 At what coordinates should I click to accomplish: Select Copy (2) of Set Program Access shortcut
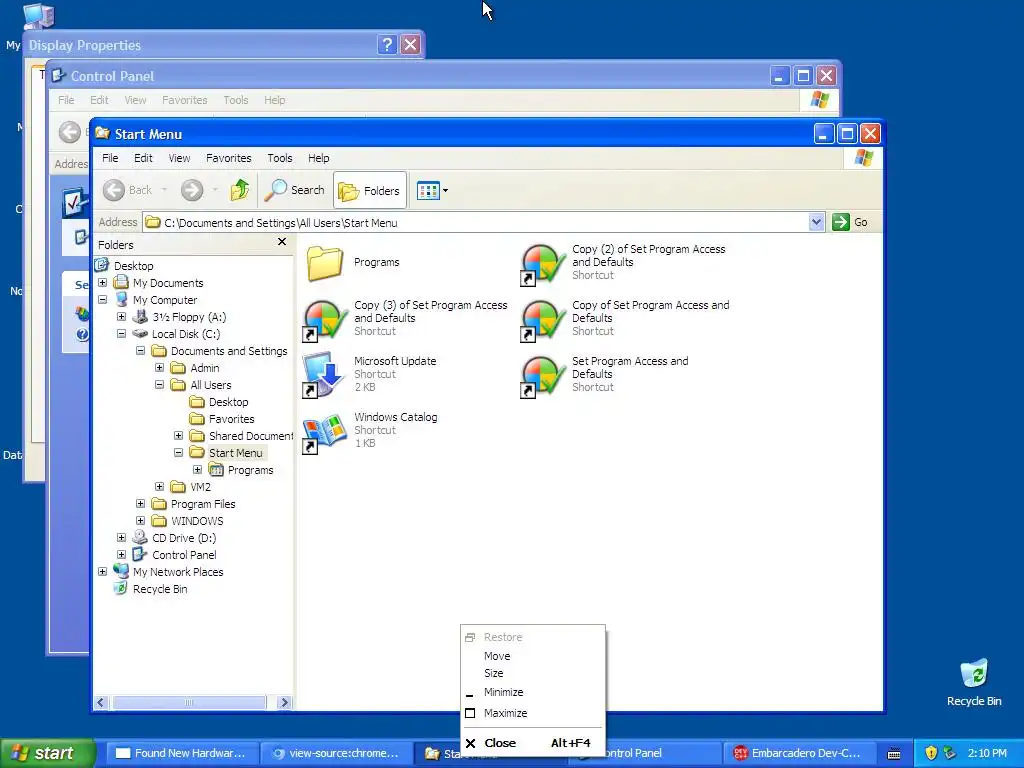[x=626, y=262]
